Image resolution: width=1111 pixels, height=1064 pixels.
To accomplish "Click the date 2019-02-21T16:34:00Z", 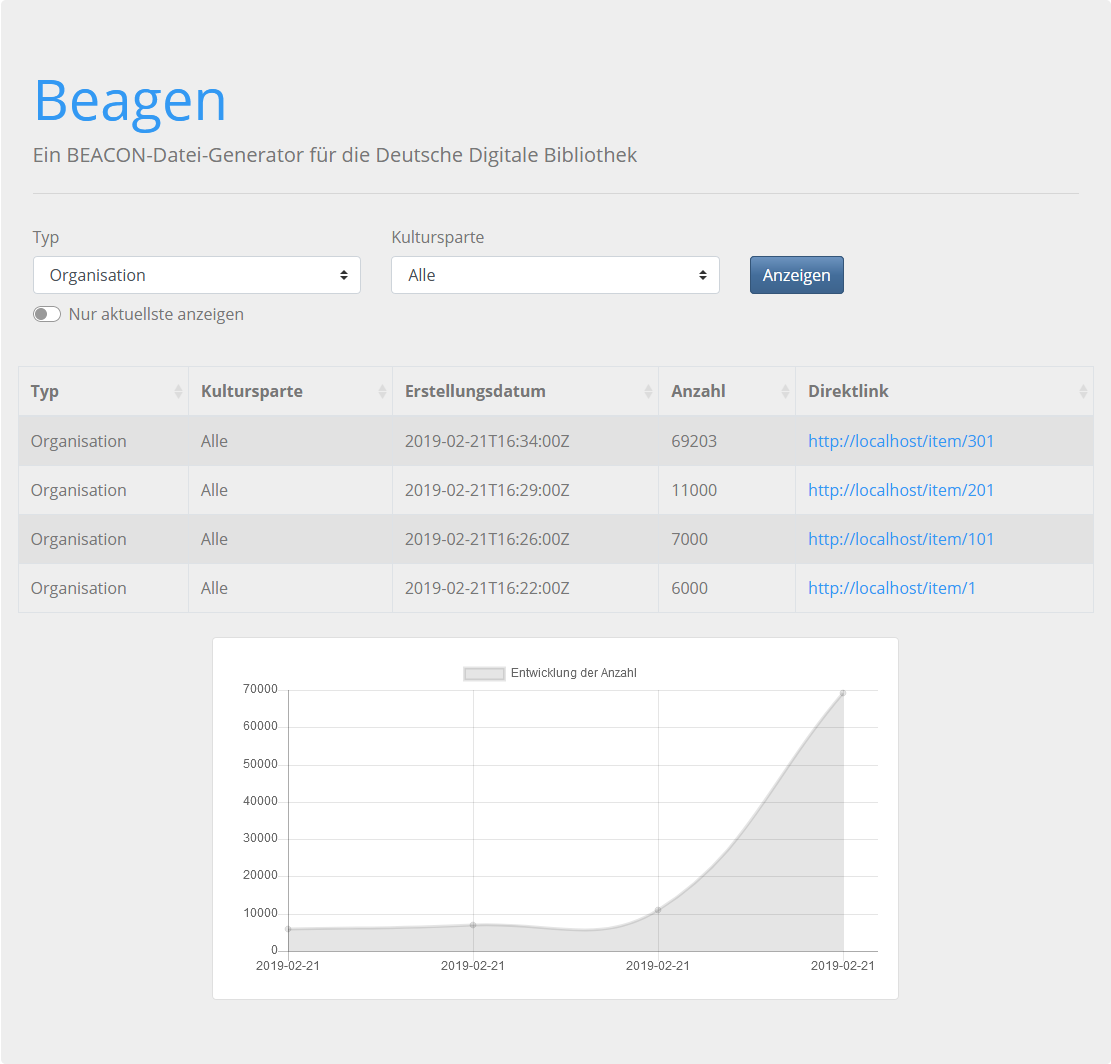I will click(487, 441).
